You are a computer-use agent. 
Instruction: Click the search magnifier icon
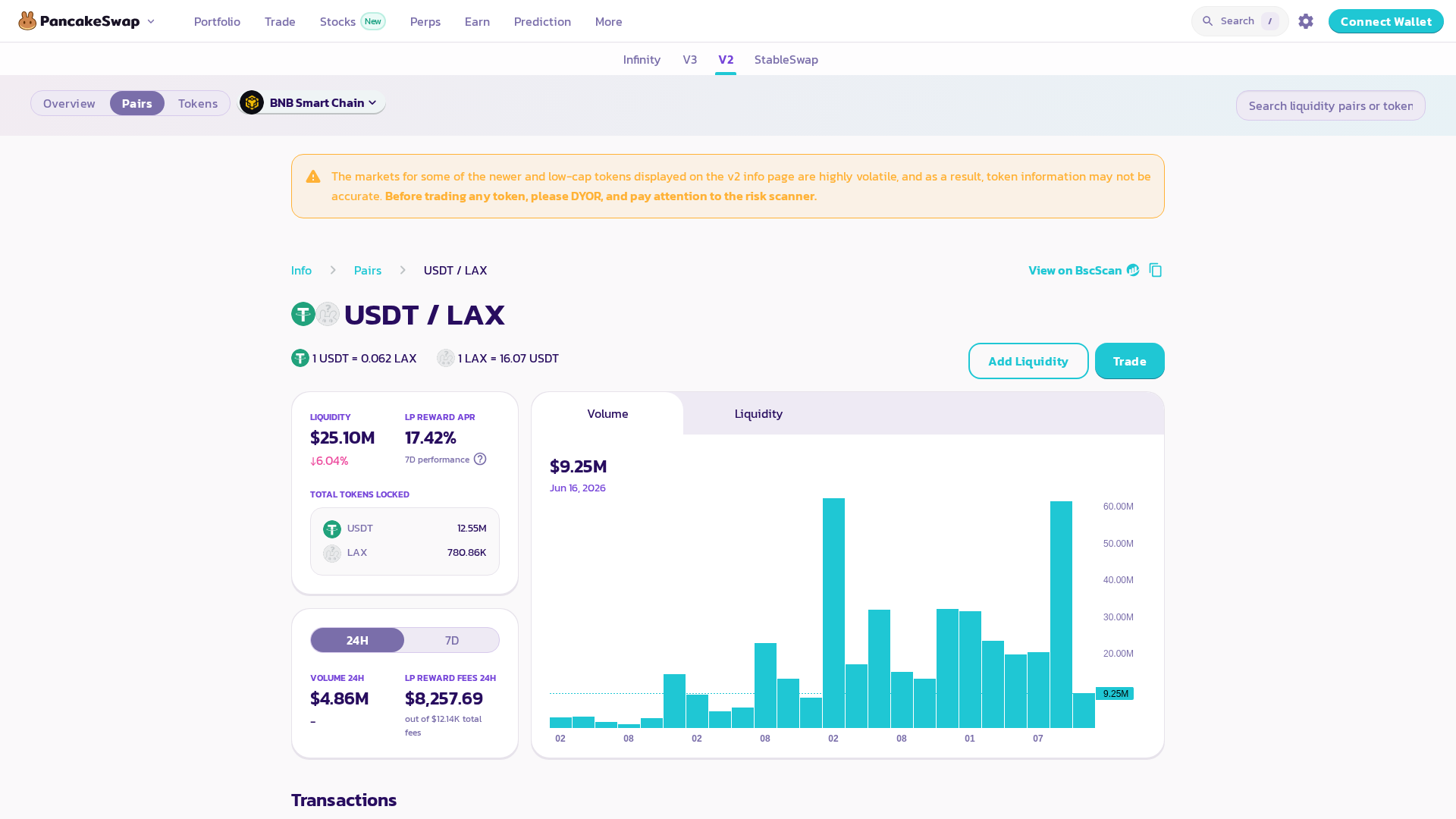(1208, 21)
